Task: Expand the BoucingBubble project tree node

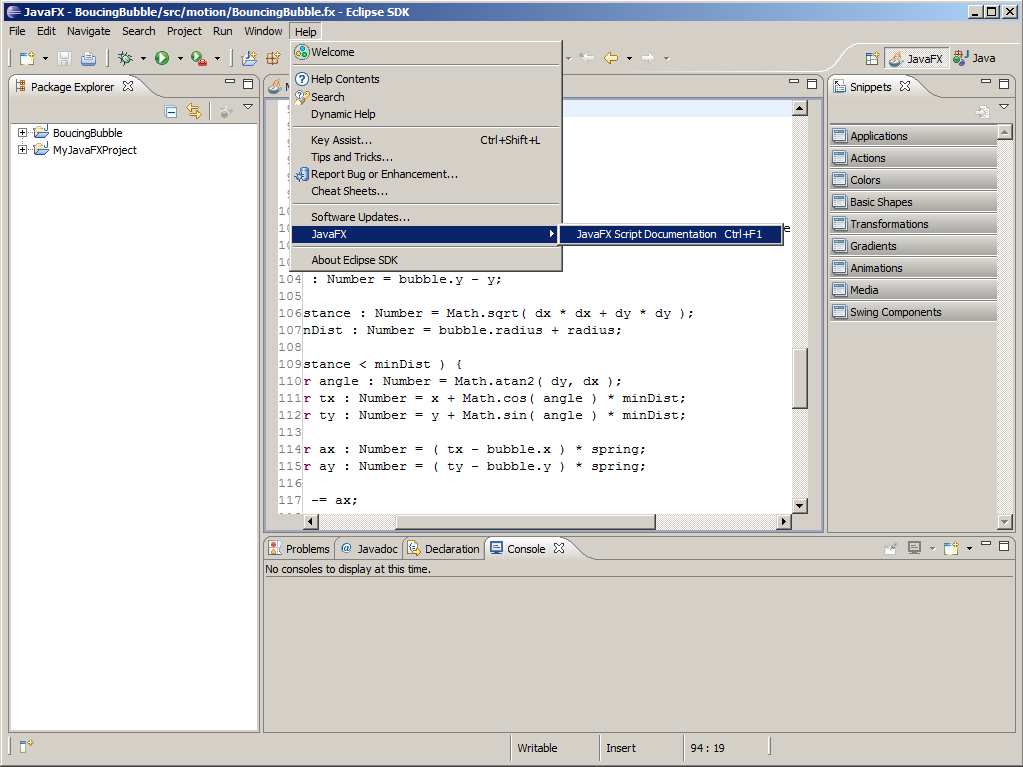Action: pos(23,133)
